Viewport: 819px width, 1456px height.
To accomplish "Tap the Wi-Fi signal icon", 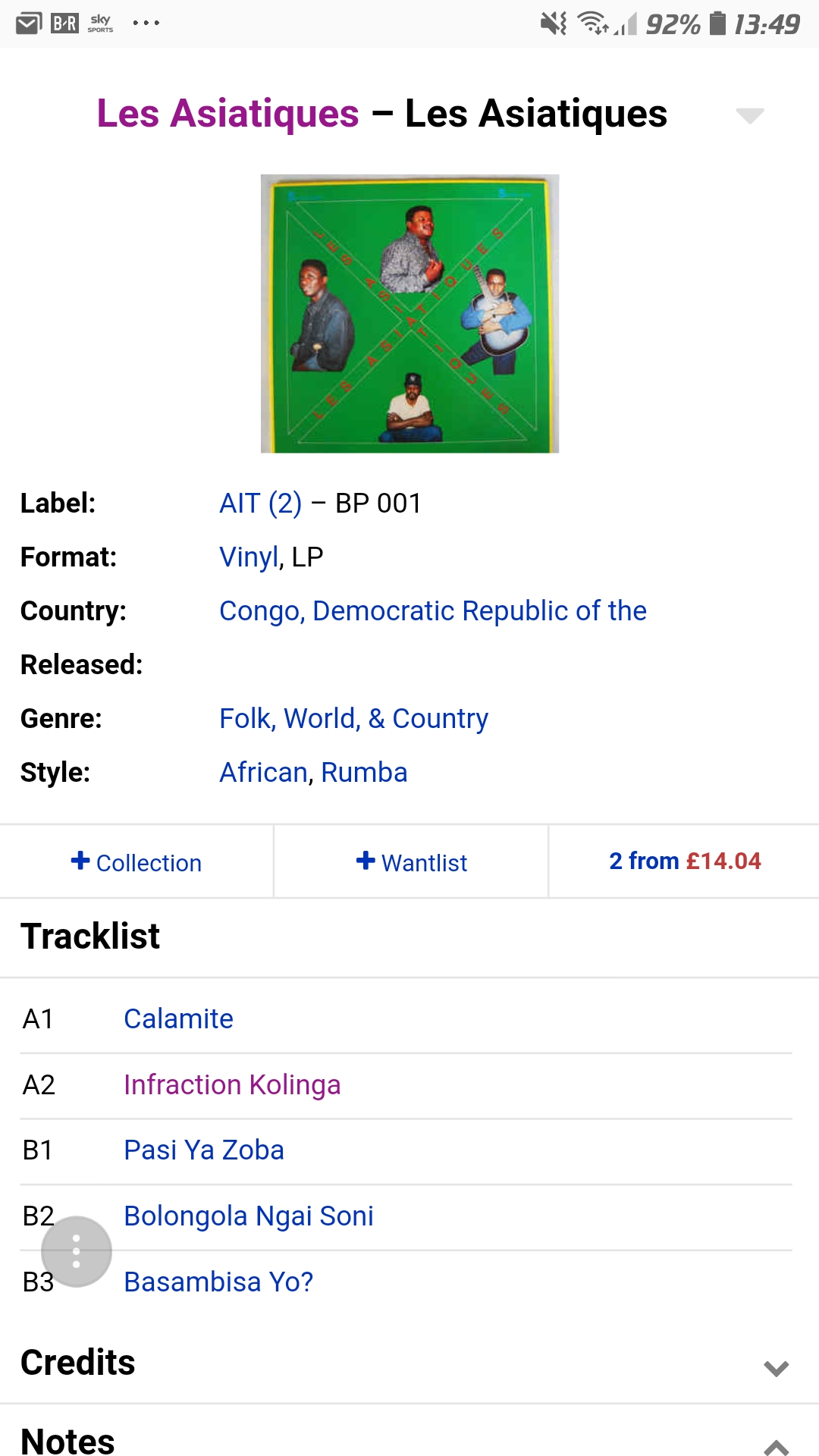I will pyautogui.click(x=594, y=24).
